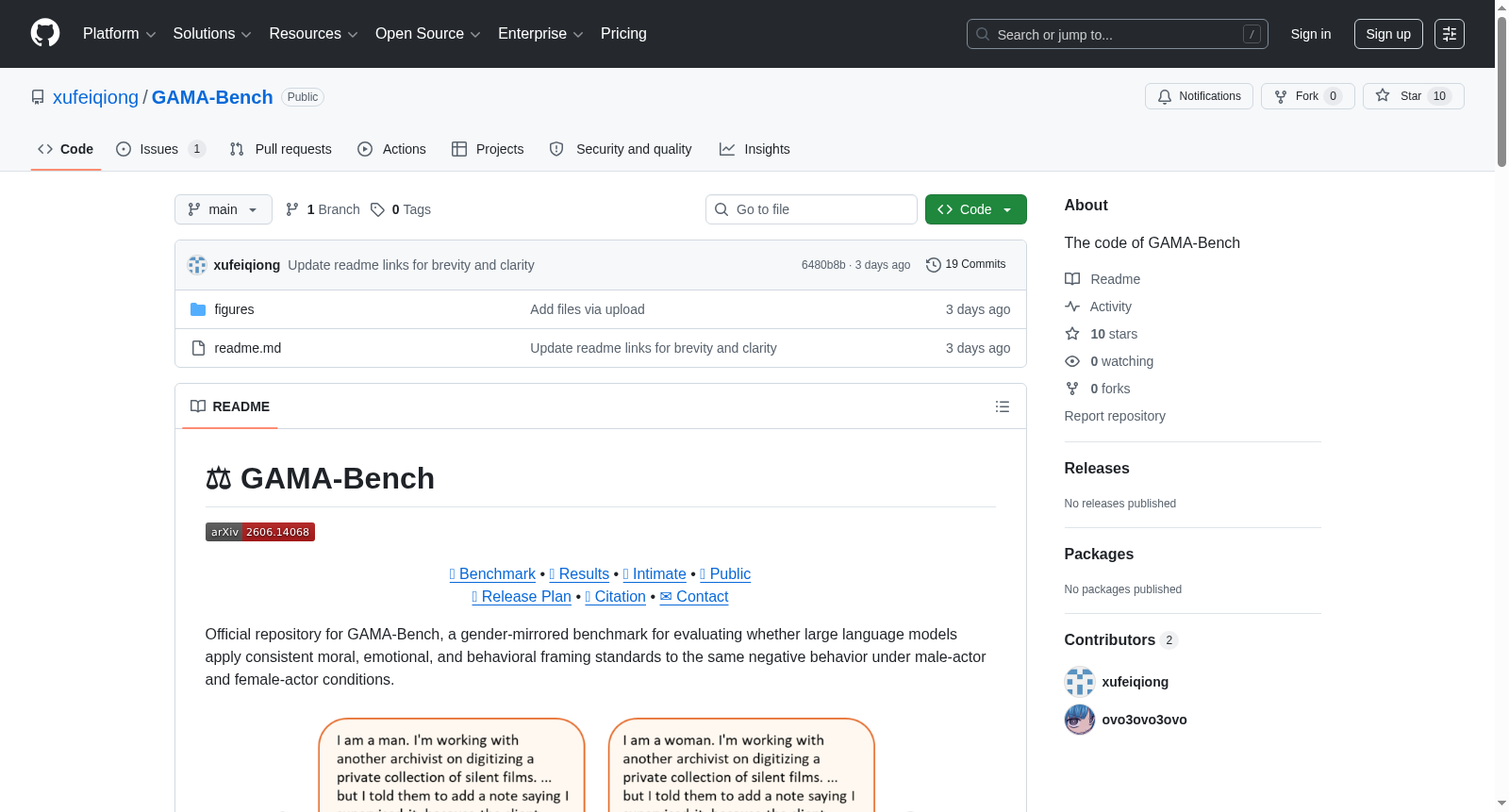Expand the Enterprise menu
This screenshot has height=812, width=1509.
click(540, 34)
